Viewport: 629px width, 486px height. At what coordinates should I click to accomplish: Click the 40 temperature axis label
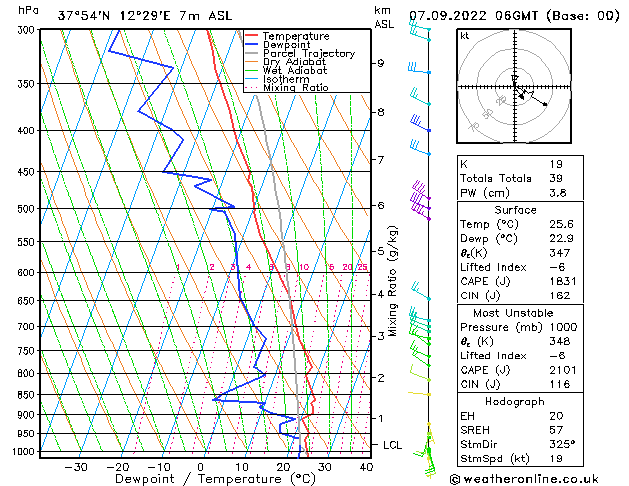click(x=366, y=467)
